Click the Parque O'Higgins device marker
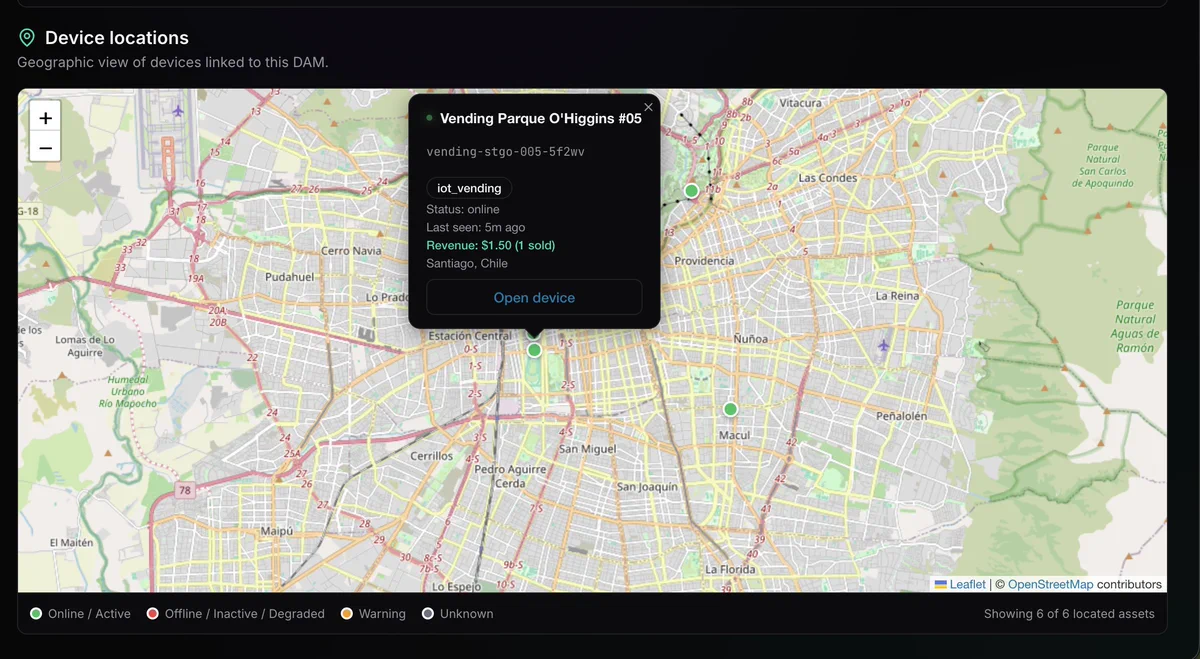The width and height of the screenshot is (1200, 659). tap(534, 350)
